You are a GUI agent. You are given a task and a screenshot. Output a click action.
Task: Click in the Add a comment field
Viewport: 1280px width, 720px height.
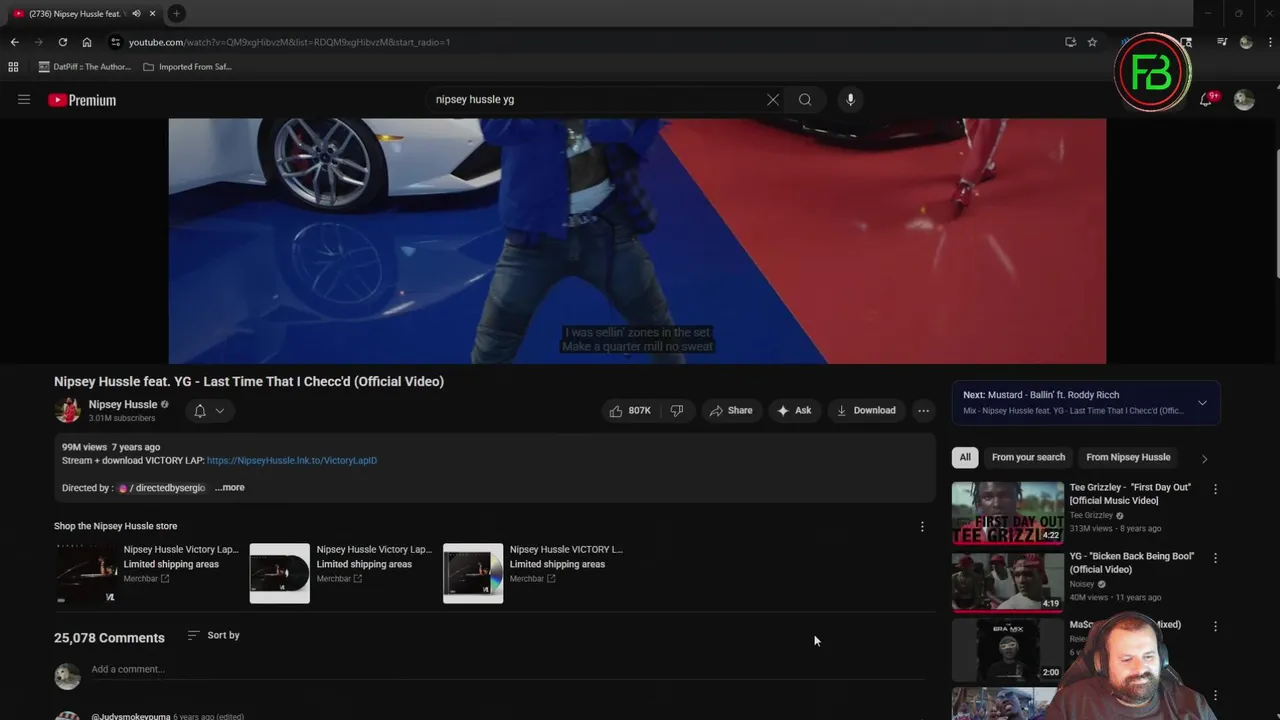tap(510, 670)
